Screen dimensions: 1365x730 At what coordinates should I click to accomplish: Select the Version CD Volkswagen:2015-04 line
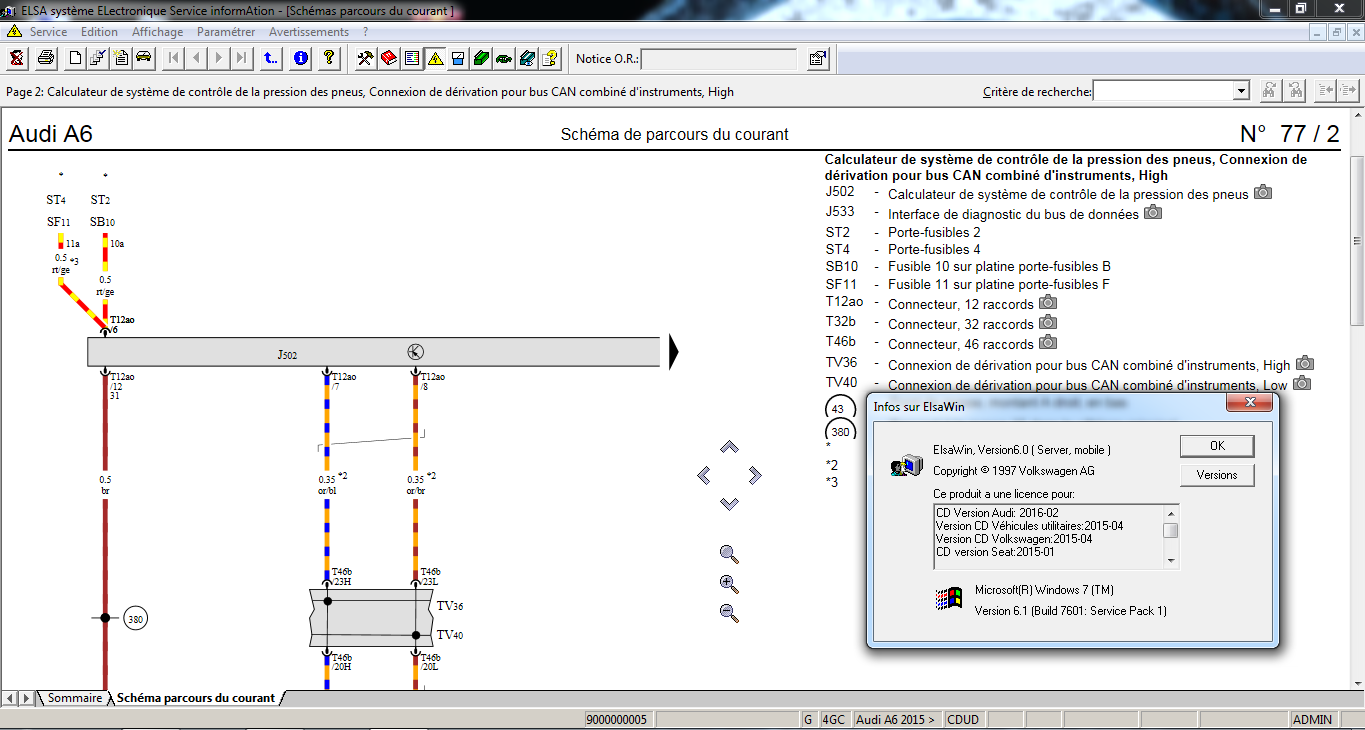click(x=1014, y=539)
